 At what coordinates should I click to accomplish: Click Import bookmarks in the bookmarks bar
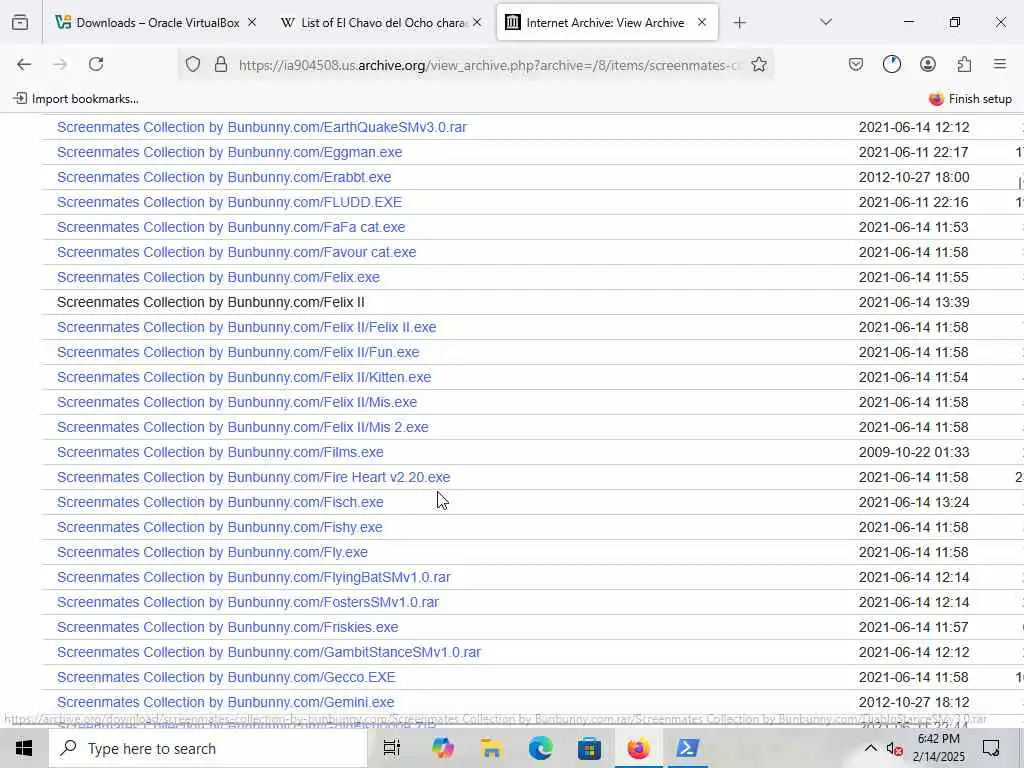click(76, 99)
